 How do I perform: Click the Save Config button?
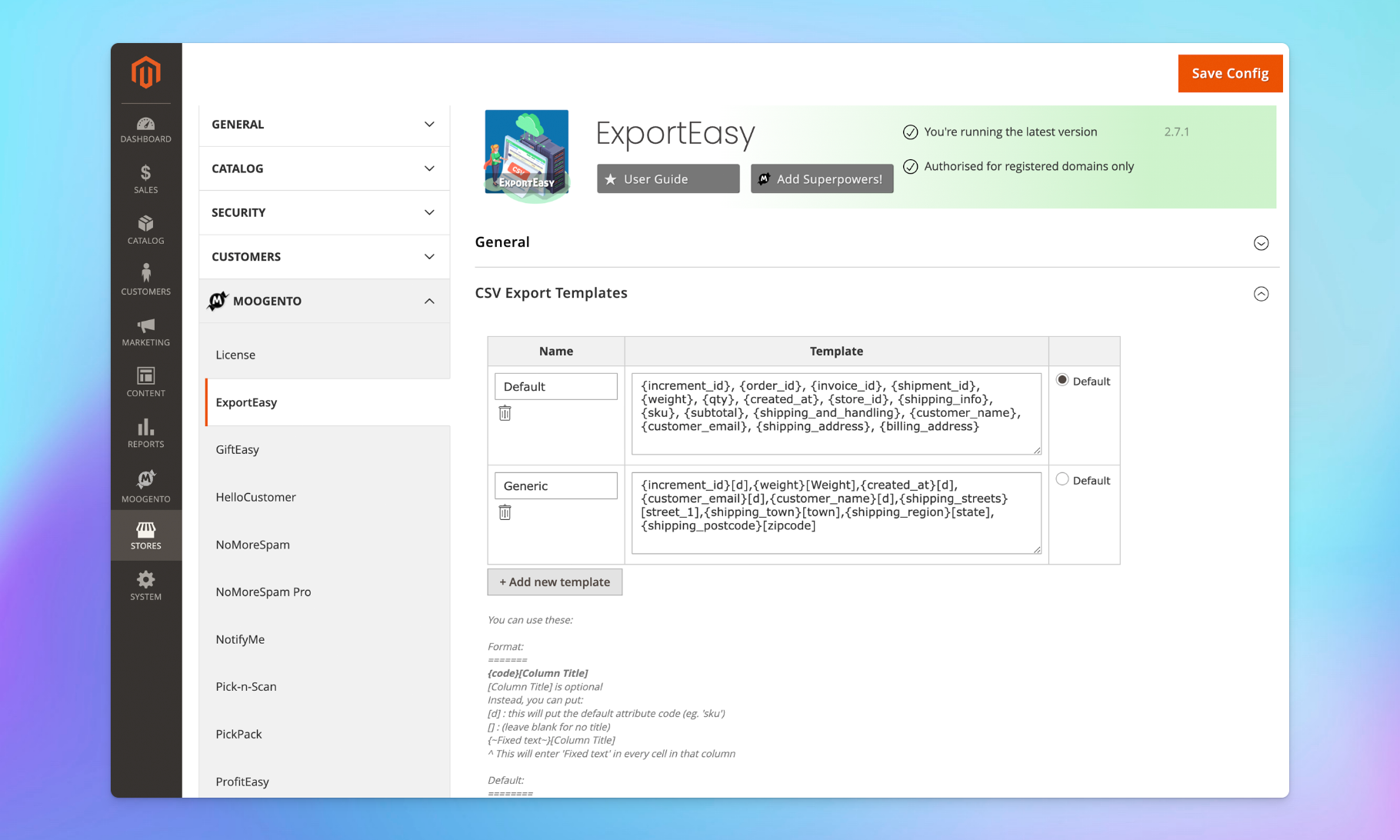point(1230,73)
